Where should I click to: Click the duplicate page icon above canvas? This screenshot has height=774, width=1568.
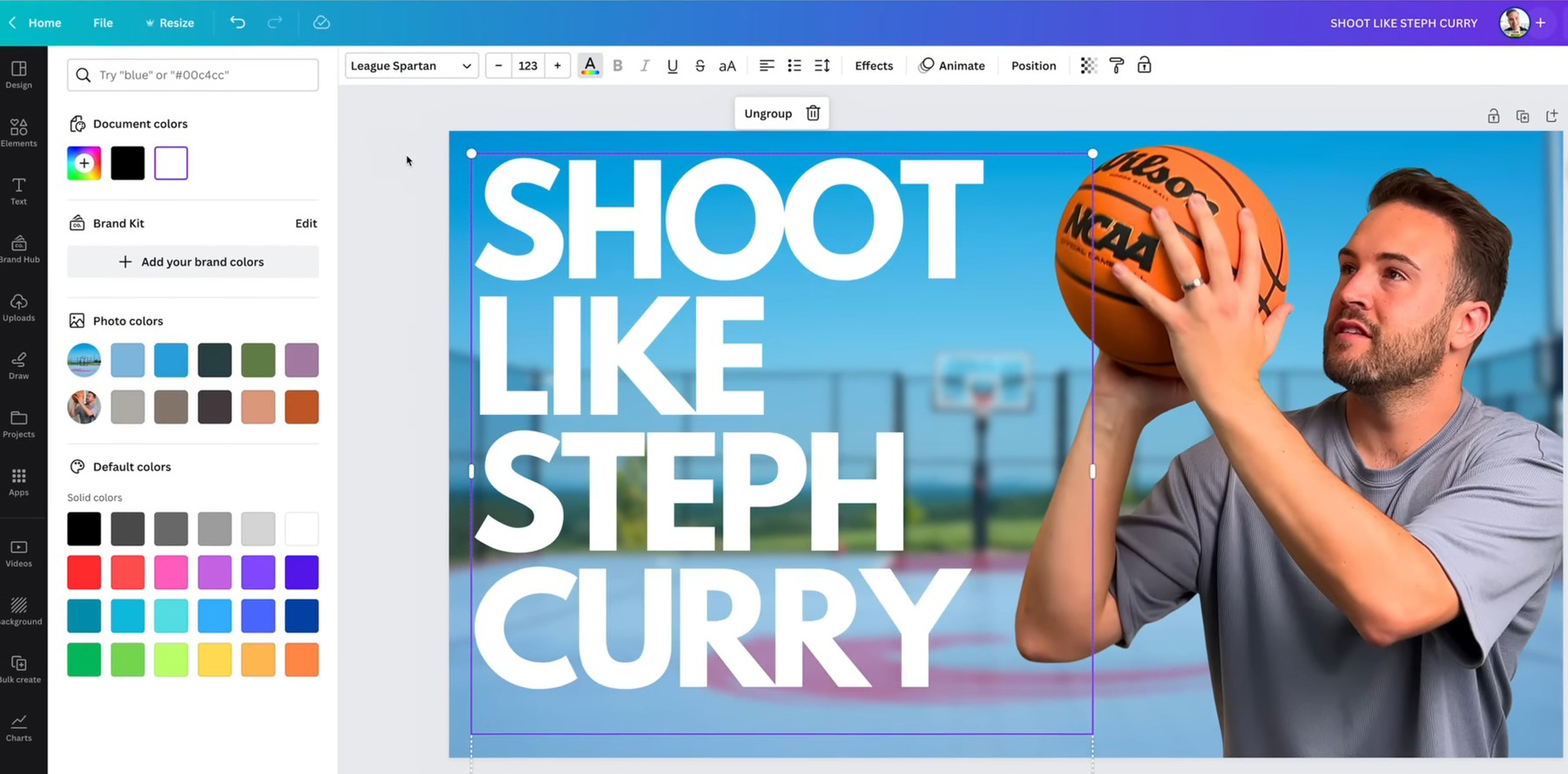pos(1523,116)
